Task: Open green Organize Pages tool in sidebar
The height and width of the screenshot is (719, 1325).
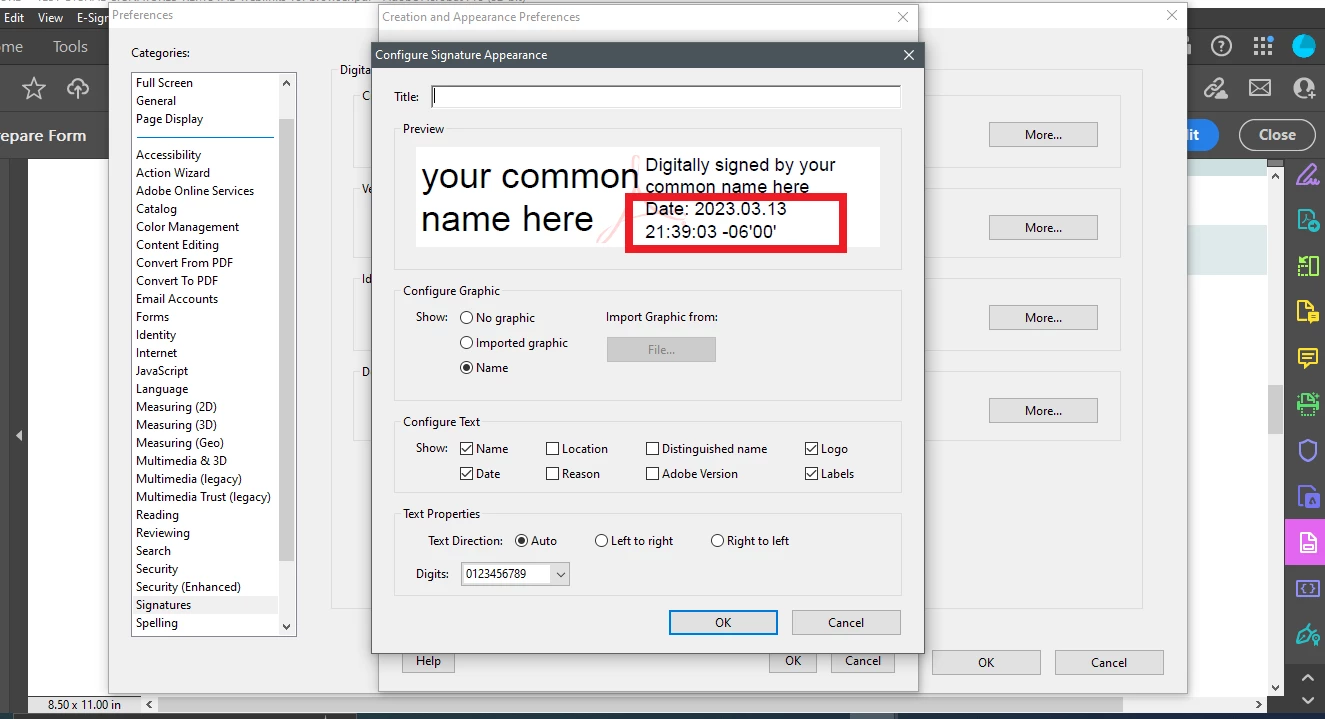Action: 1307,266
